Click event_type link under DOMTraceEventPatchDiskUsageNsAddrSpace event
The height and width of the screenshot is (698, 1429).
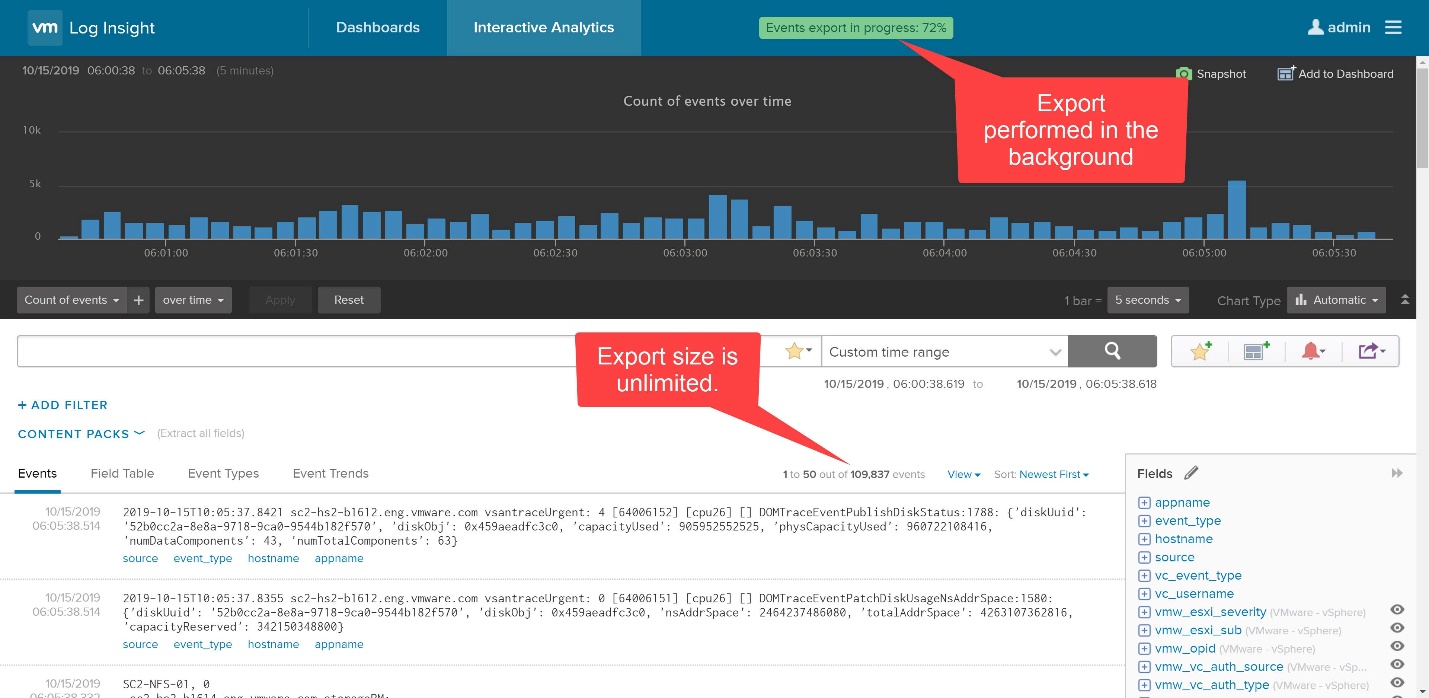(x=203, y=645)
